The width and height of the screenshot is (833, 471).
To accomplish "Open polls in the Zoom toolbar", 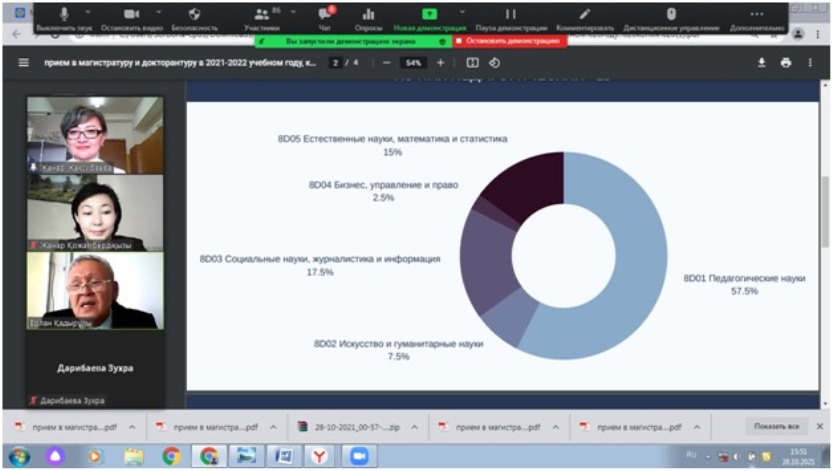I will click(x=369, y=14).
